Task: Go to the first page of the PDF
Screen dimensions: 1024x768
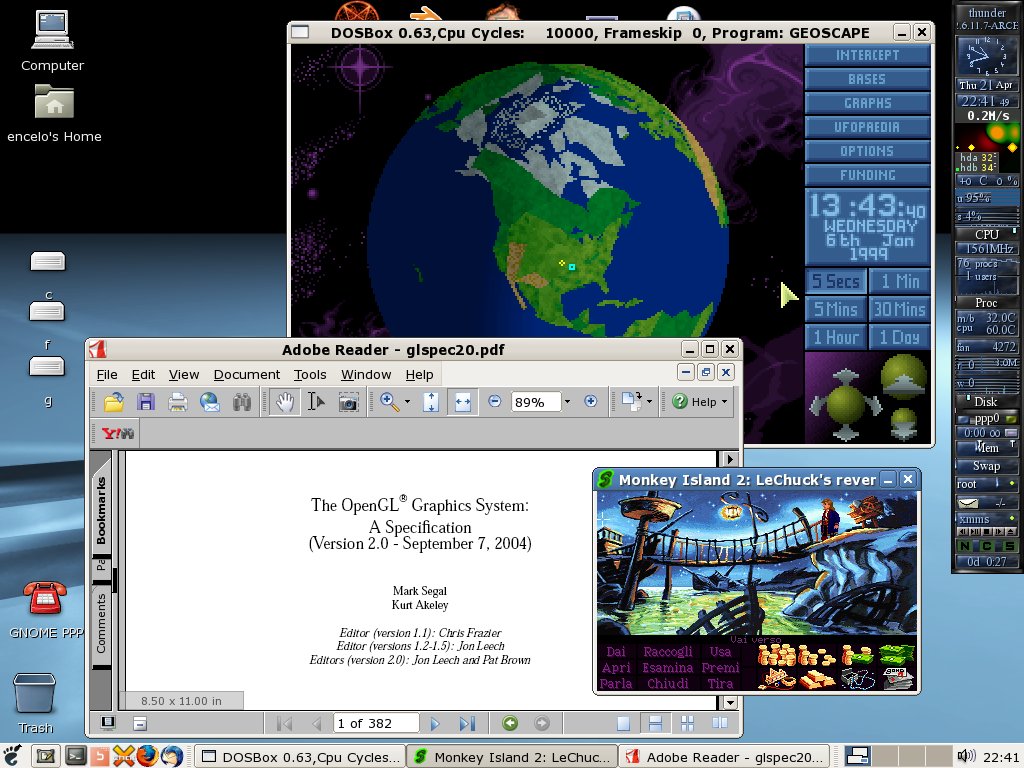Action: coord(285,723)
